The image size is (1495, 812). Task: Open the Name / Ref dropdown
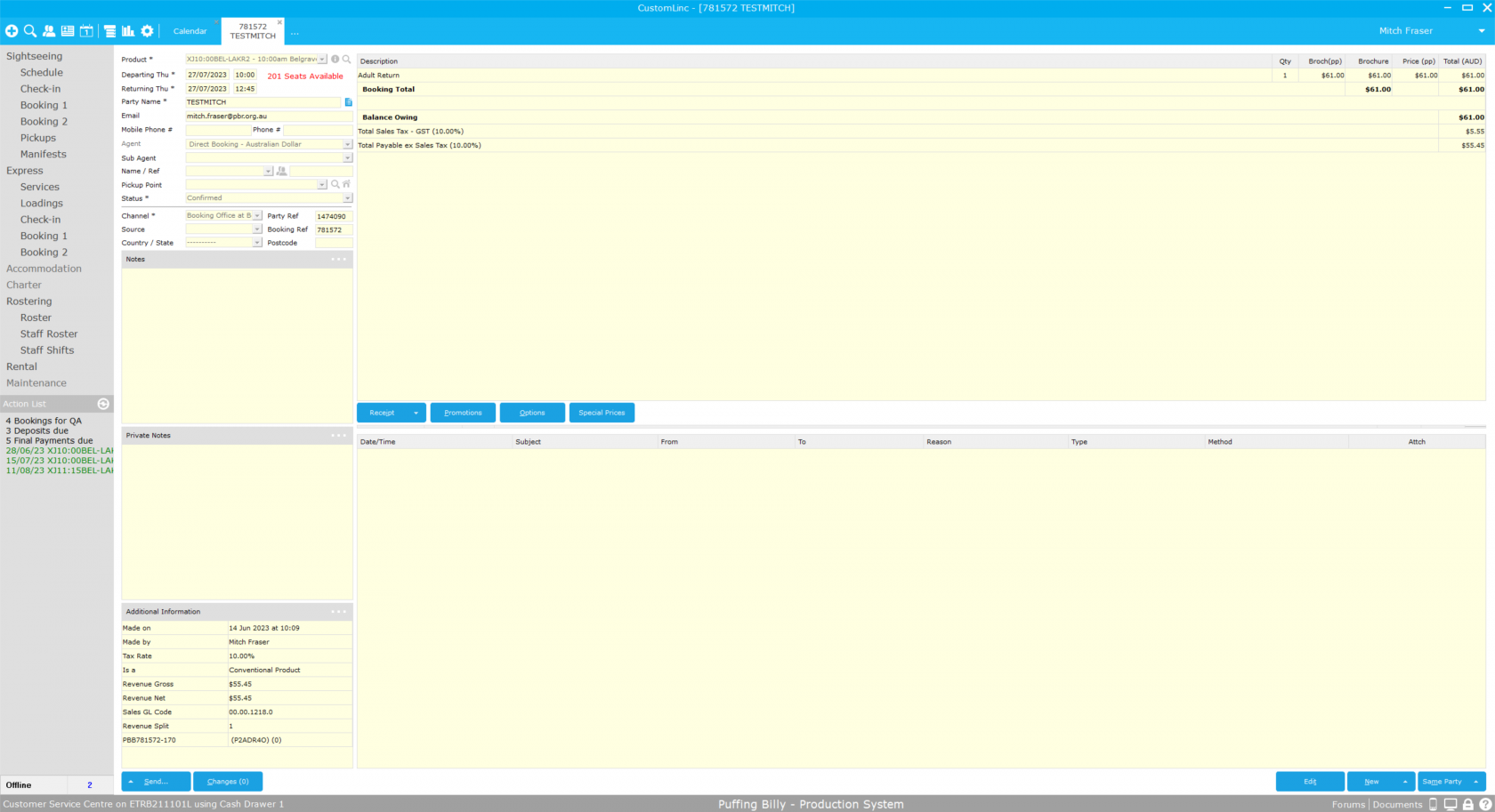pyautogui.click(x=268, y=172)
